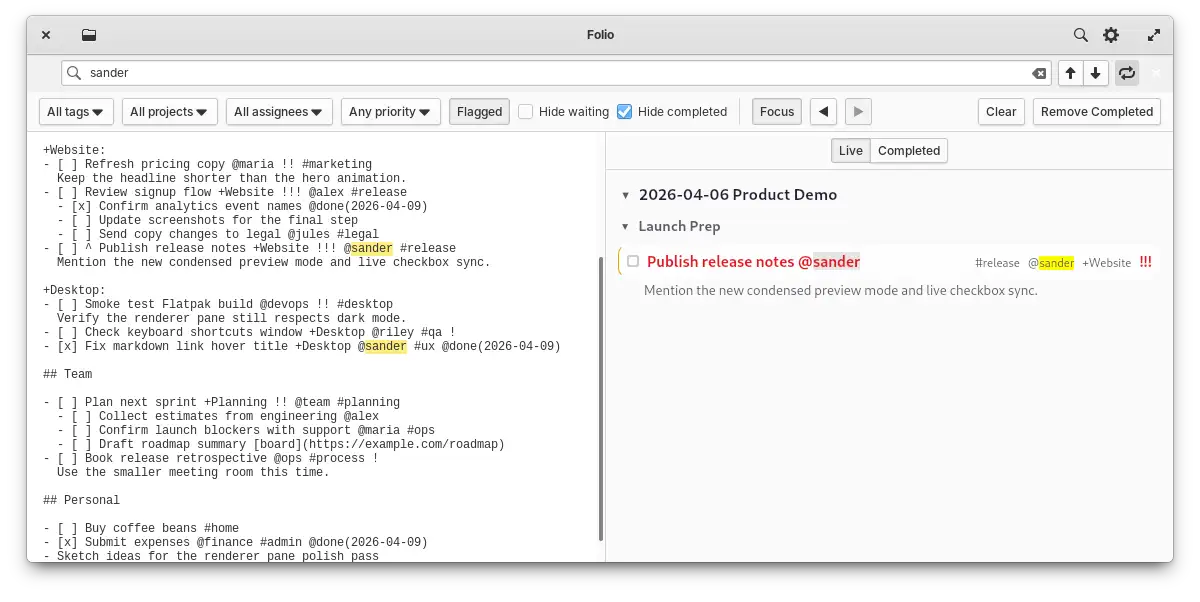Screen dimensions: 1200x602
Task: Click 'Check keyboard shortcuts window' line
Action: [249, 332]
